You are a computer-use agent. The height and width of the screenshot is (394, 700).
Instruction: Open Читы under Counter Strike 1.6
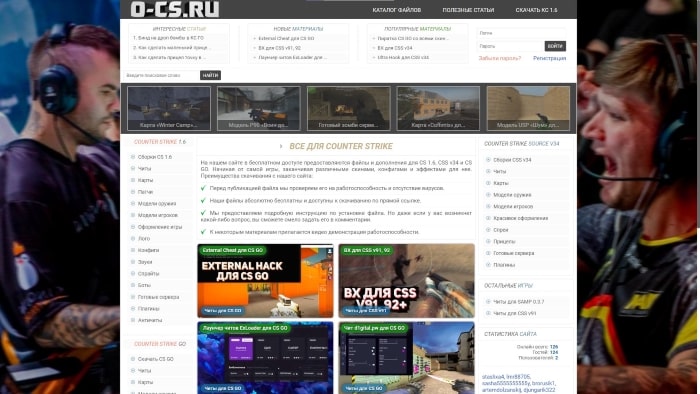[144, 169]
